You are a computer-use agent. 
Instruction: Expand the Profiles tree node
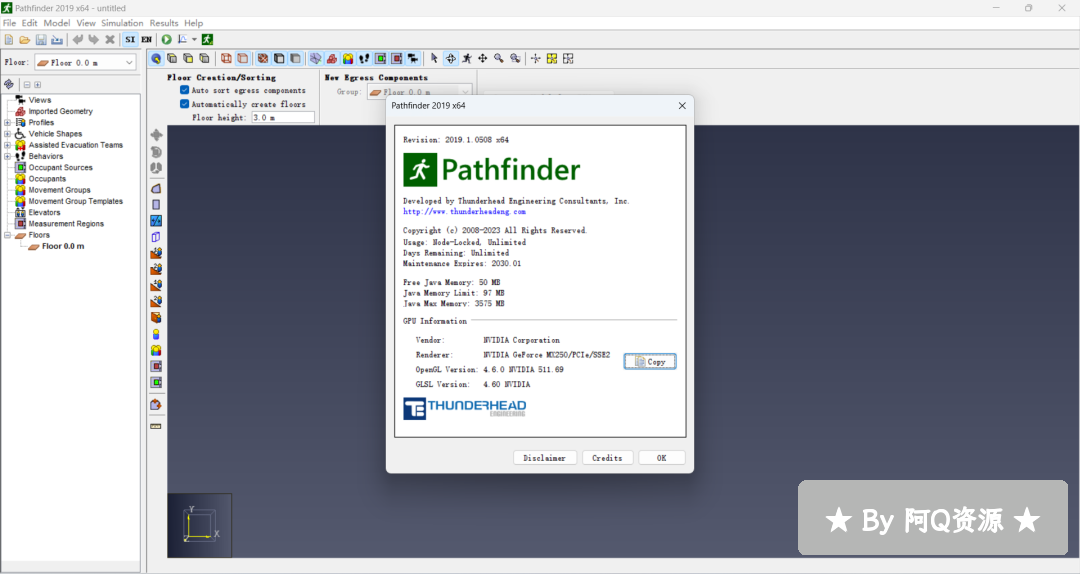point(8,122)
